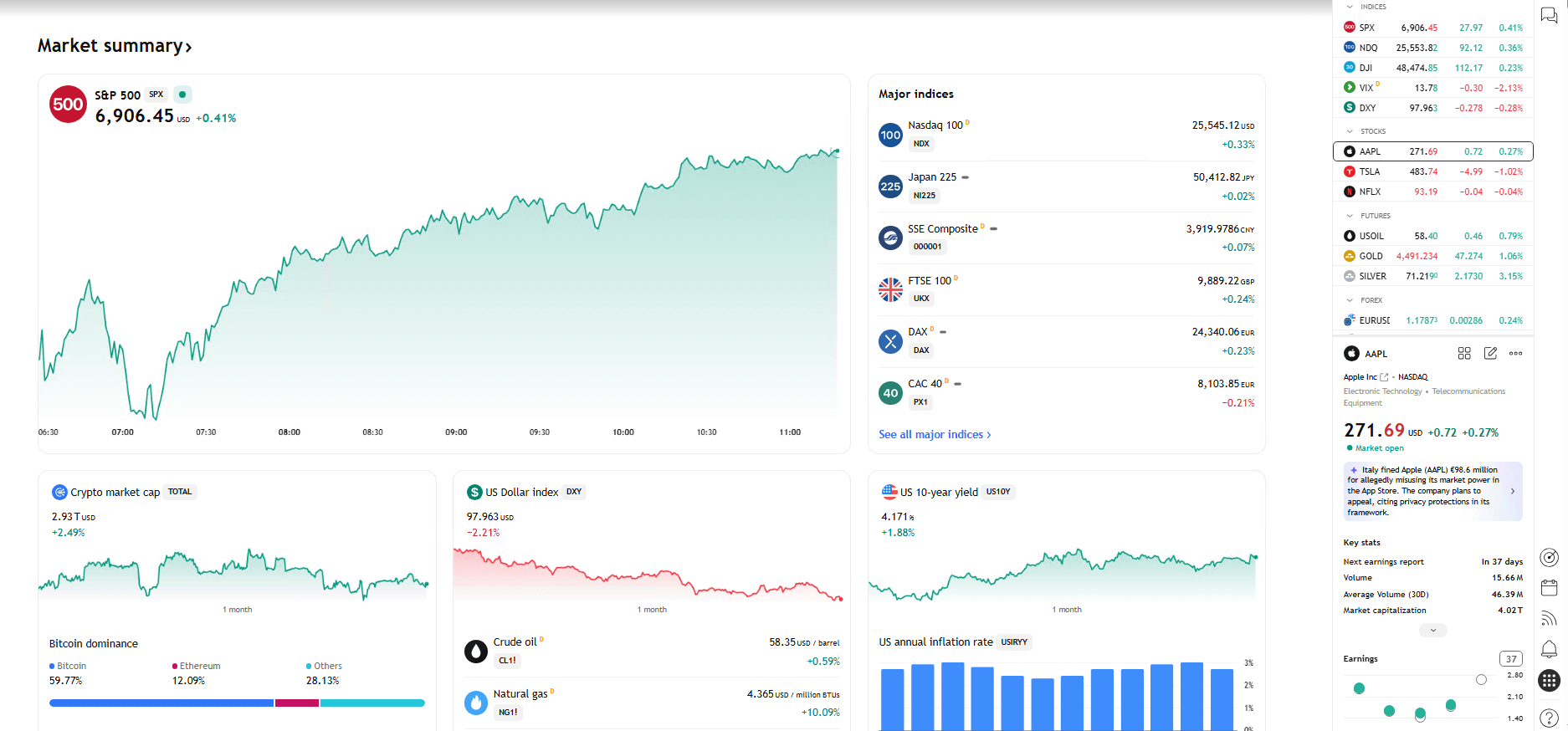This screenshot has width=1568, height=731.
Task: Click the NG1! ticker tag
Action: [x=508, y=713]
